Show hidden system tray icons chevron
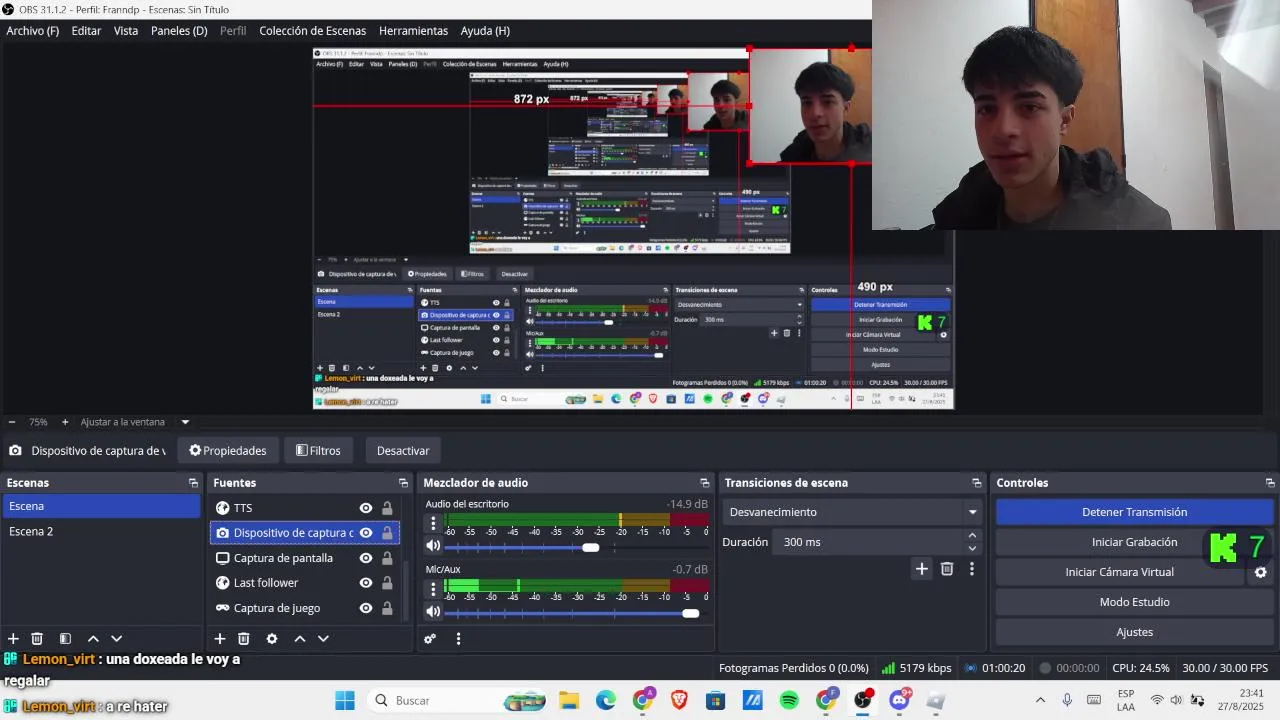Image resolution: width=1280 pixels, height=720 pixels. tap(1040, 700)
